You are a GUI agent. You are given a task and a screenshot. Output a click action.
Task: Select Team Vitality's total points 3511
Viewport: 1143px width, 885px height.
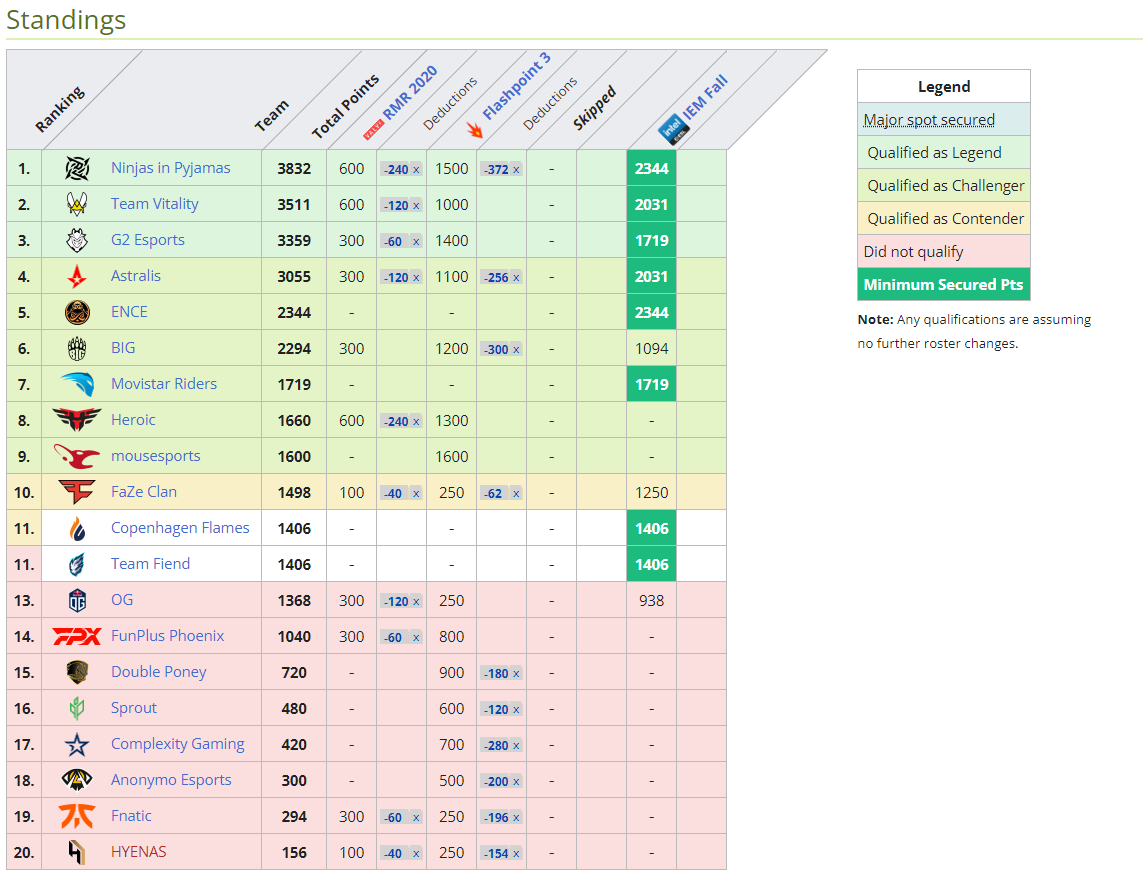pyautogui.click(x=294, y=205)
